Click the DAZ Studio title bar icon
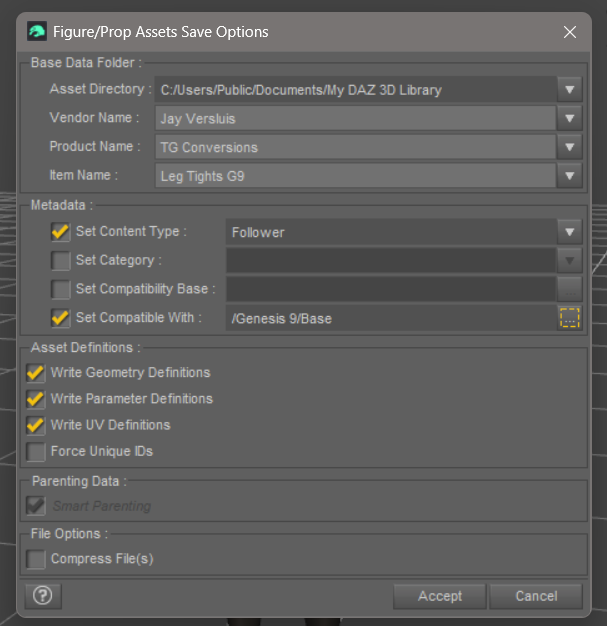 pos(37,32)
